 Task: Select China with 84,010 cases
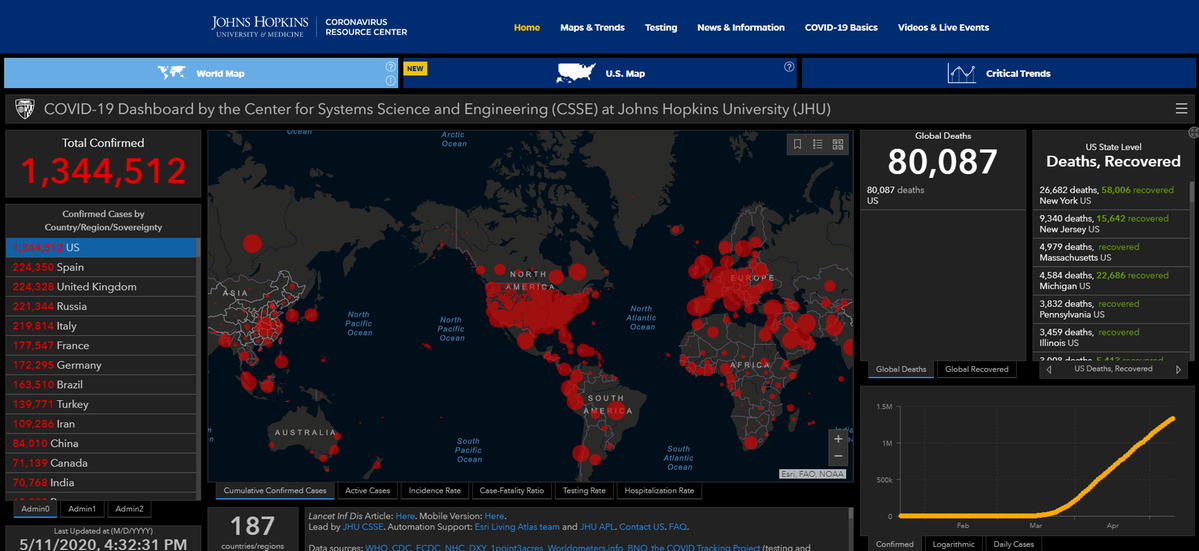pyautogui.click(x=101, y=443)
